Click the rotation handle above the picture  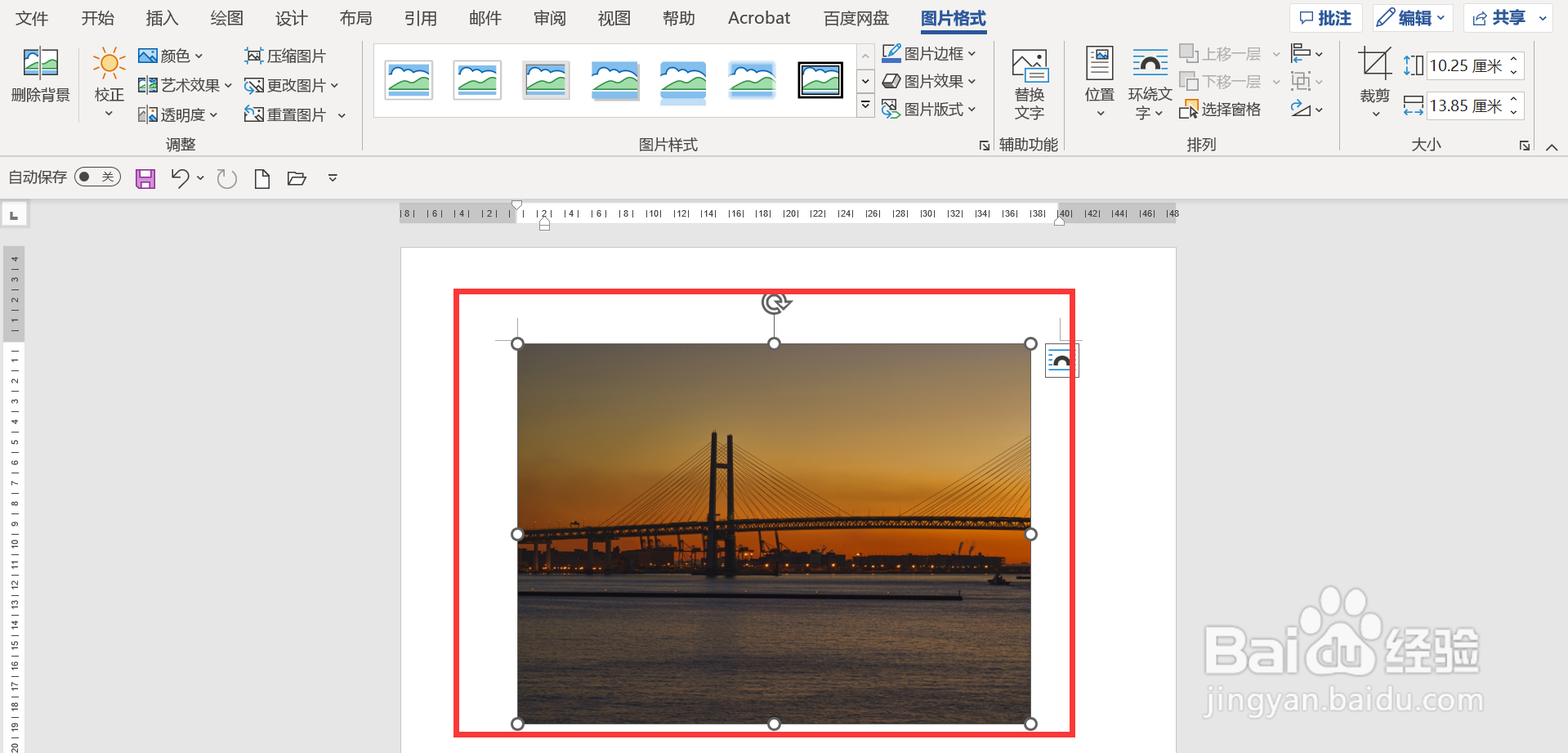tap(775, 303)
